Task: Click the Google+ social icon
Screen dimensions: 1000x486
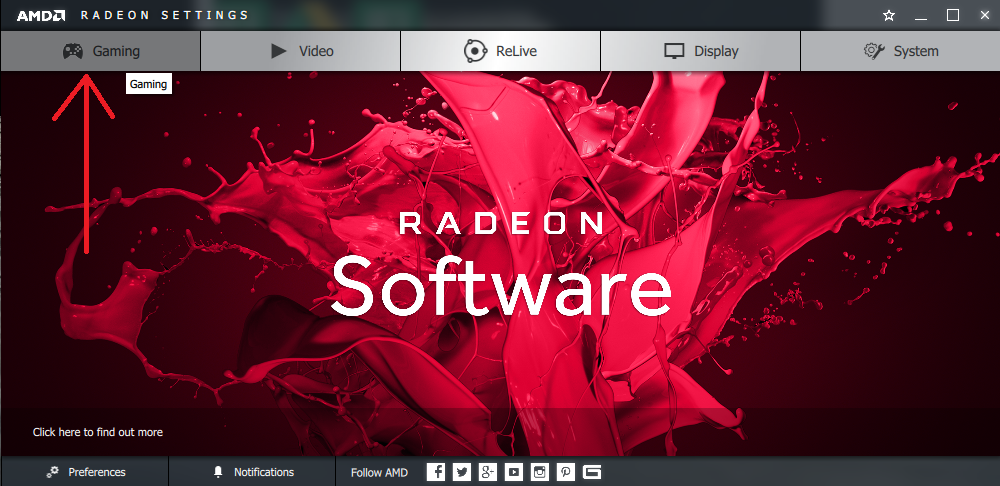Action: point(488,472)
